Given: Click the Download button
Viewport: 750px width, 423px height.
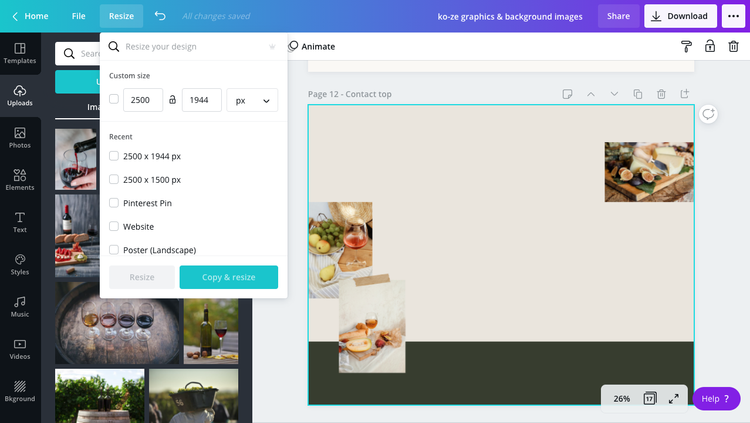Looking at the screenshot, I should click(x=680, y=16).
